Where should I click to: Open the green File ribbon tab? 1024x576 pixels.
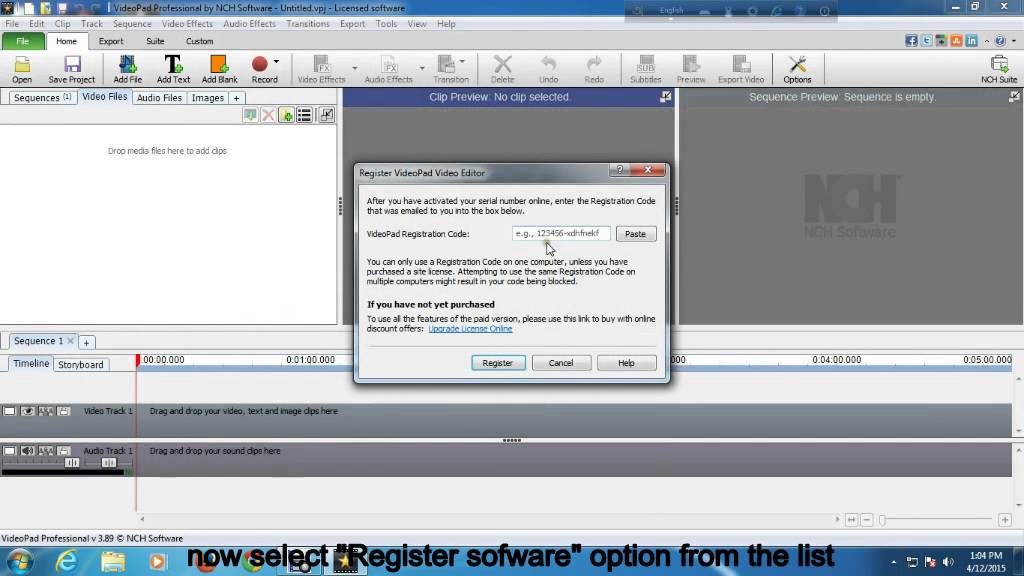pyautogui.click(x=23, y=40)
